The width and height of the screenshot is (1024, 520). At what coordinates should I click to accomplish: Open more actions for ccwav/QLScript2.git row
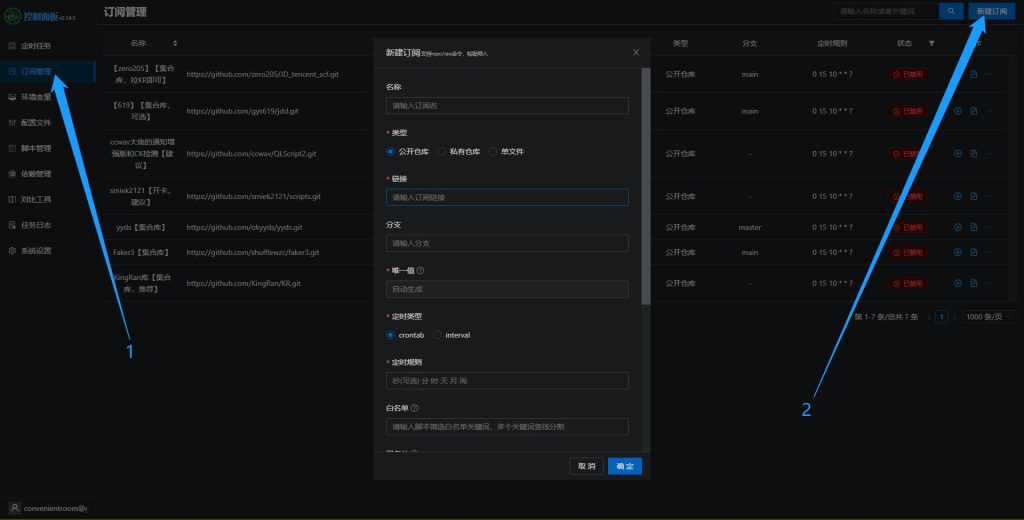pyautogui.click(x=991, y=154)
